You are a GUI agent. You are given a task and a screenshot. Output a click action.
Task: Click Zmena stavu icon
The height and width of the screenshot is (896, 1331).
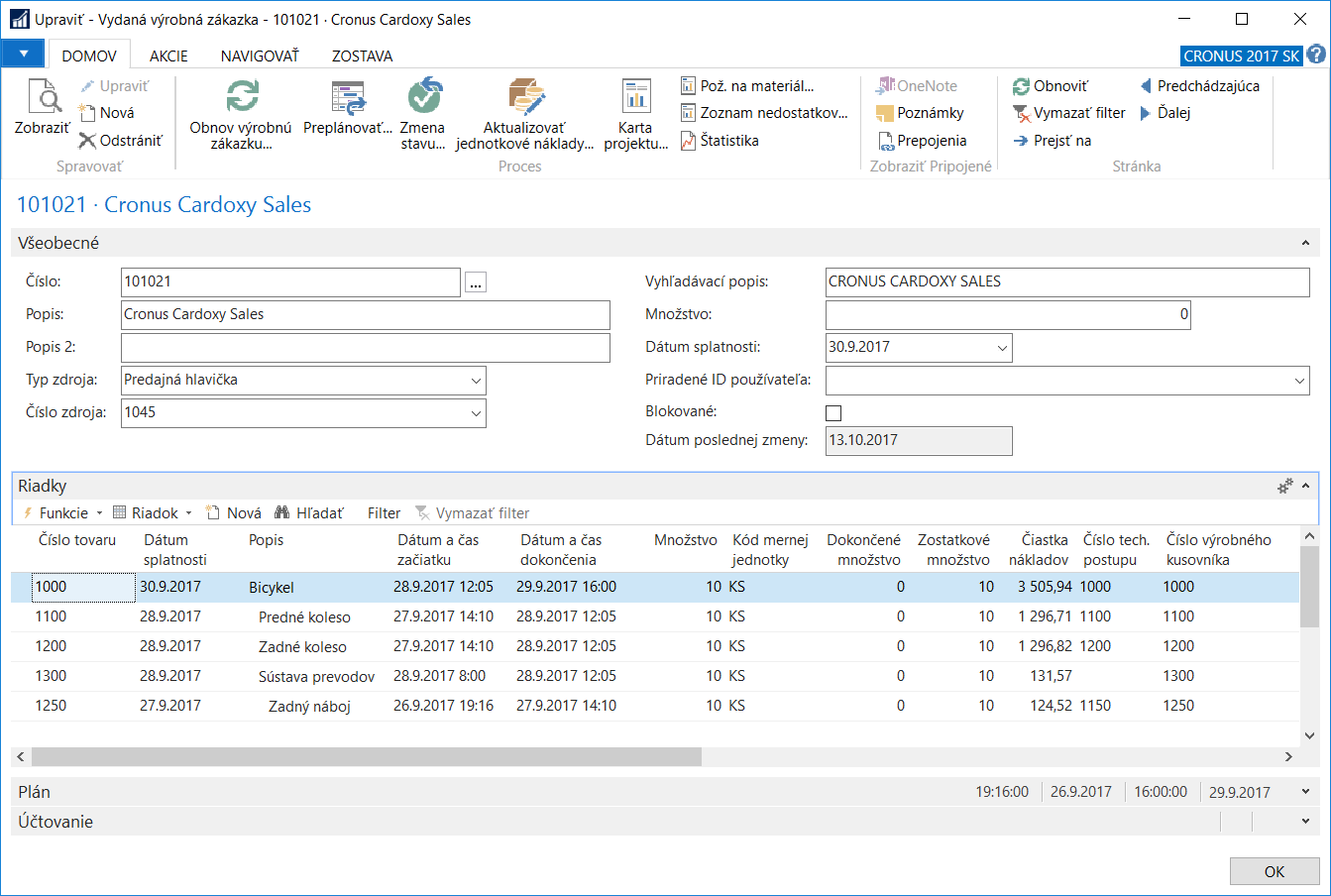tap(424, 96)
